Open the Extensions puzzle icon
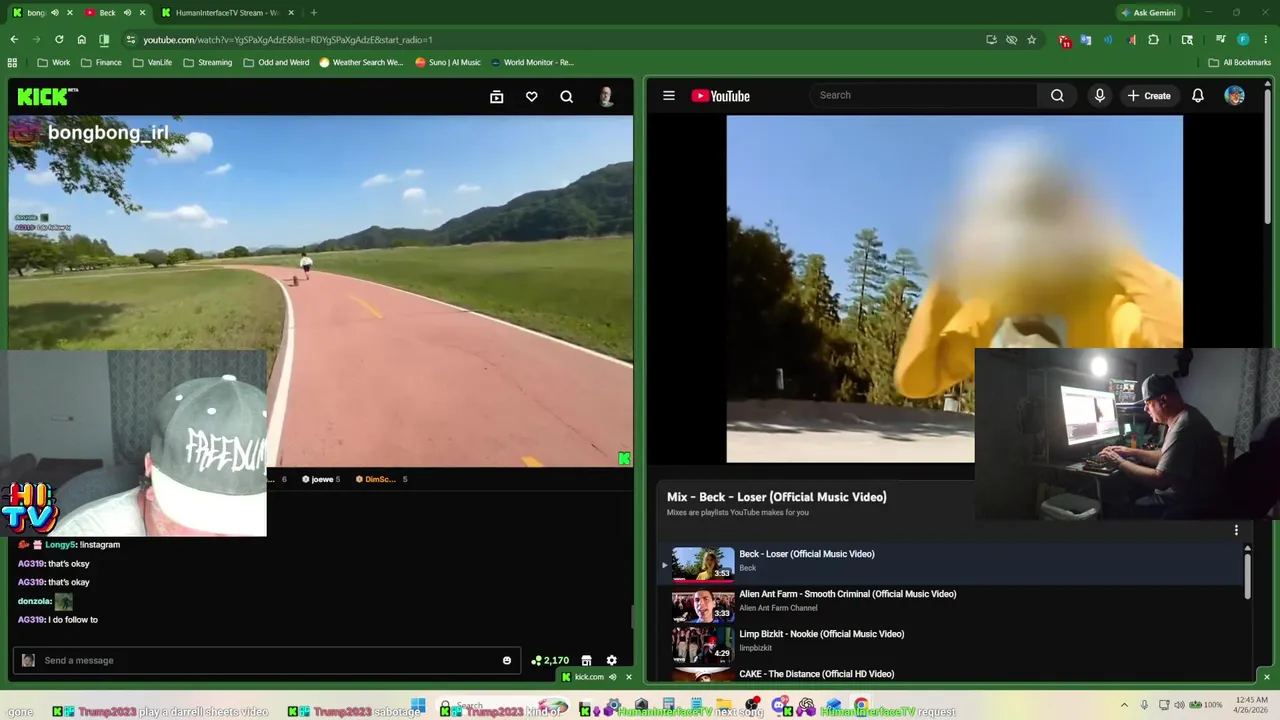 (1153, 40)
